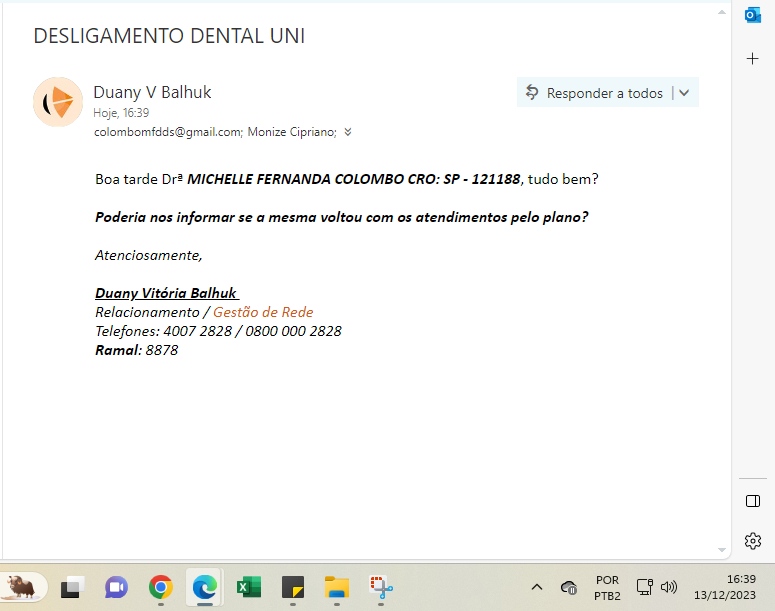Click the subject DESLIGAMENTO DENTAL UNI
775x611 pixels.
coord(169,36)
